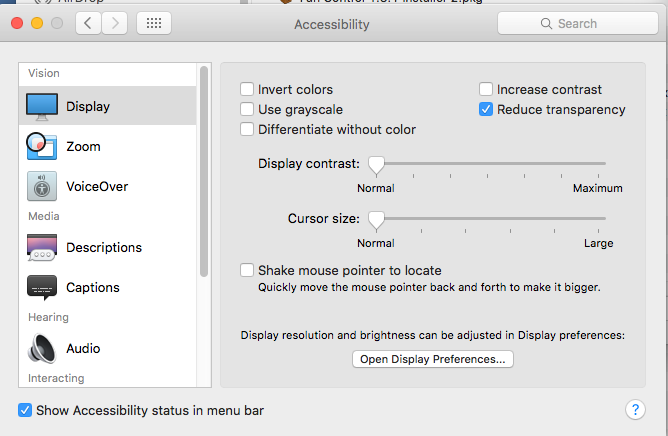Click the Display contrast slider knob
The image size is (668, 436).
pos(376,164)
